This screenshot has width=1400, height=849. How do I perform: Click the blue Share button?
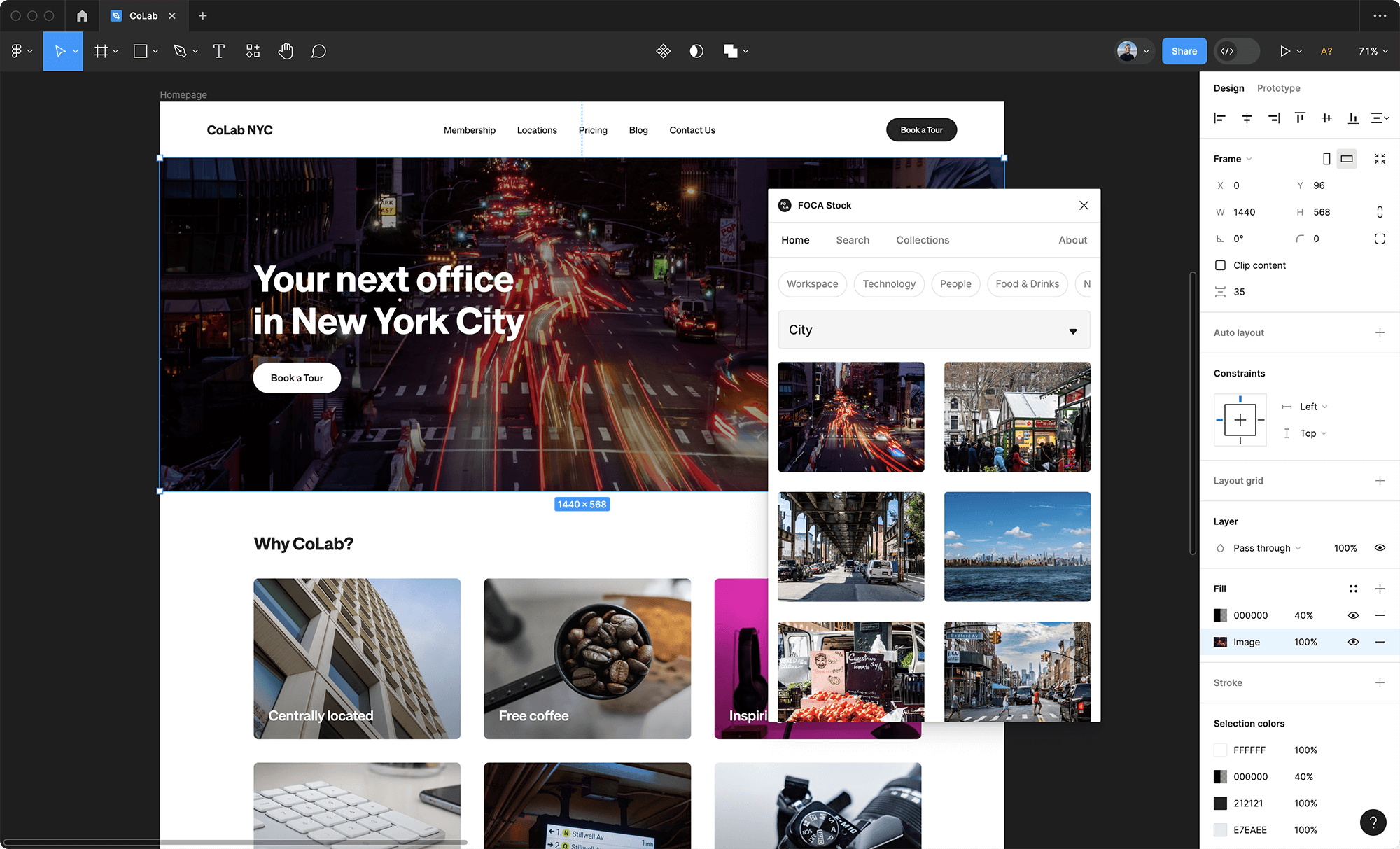[x=1184, y=51]
